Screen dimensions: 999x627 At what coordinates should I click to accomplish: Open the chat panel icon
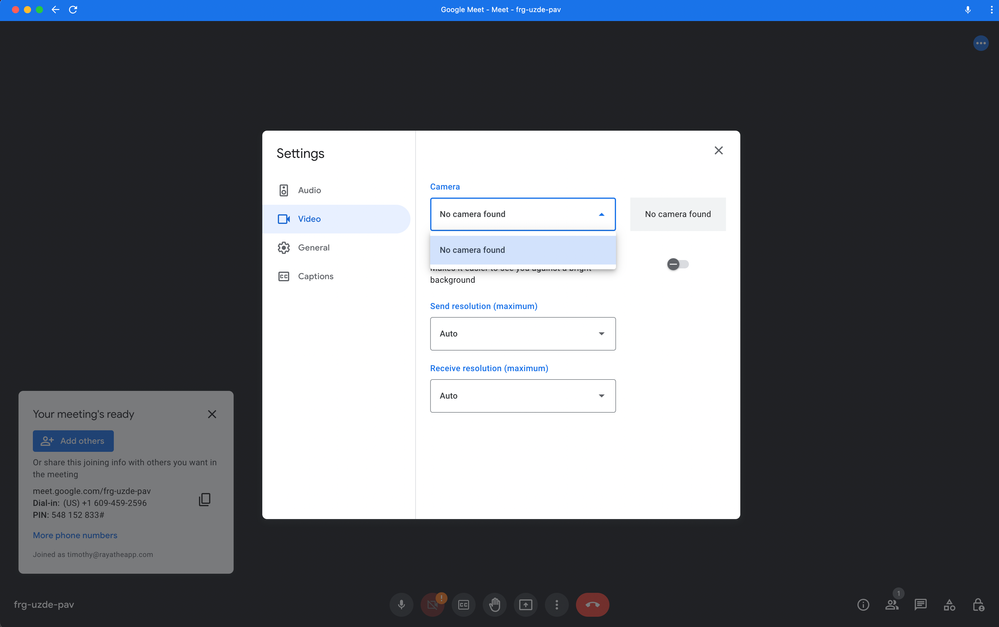(921, 605)
